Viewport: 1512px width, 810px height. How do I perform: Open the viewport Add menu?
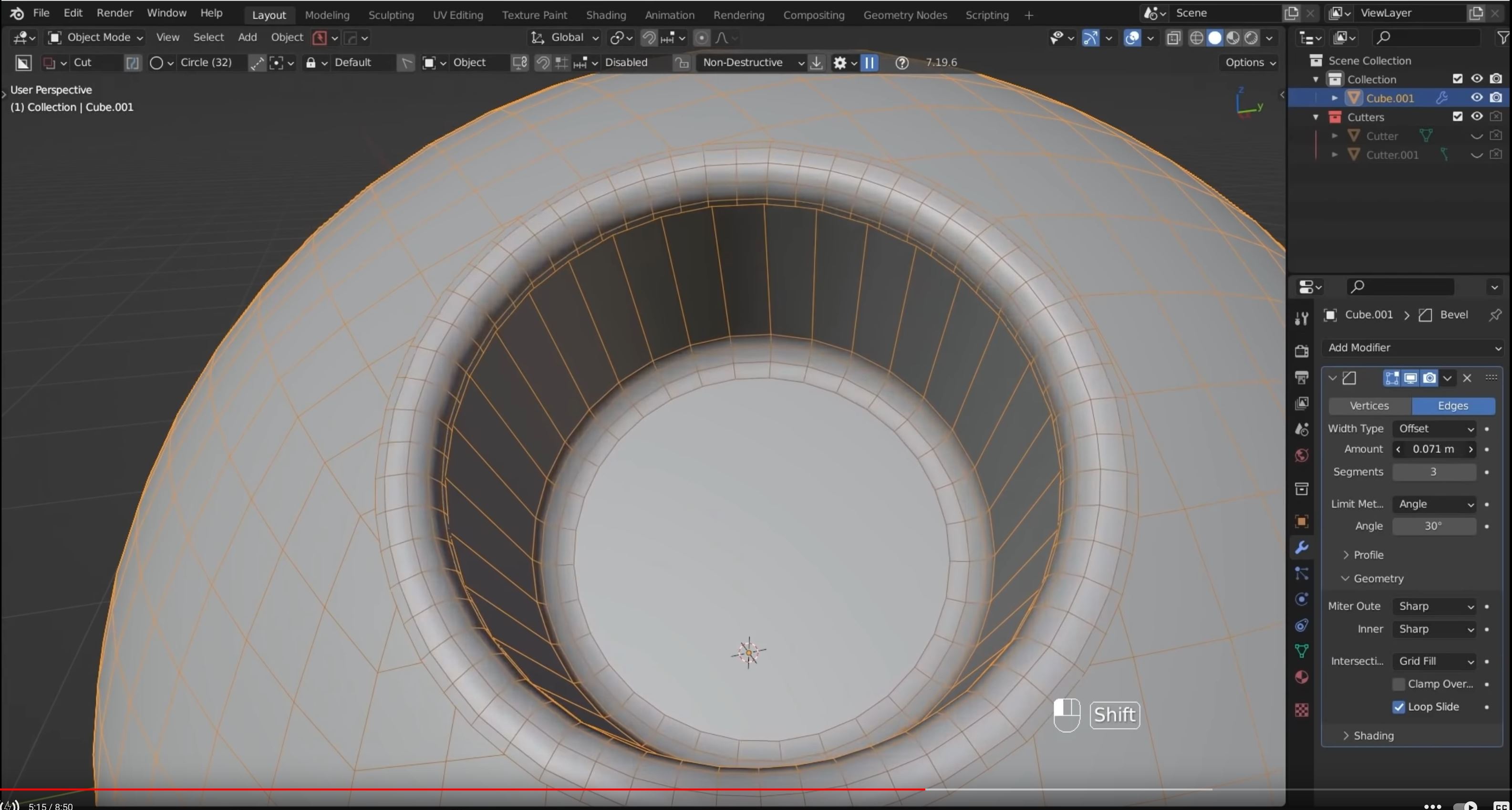(x=247, y=38)
